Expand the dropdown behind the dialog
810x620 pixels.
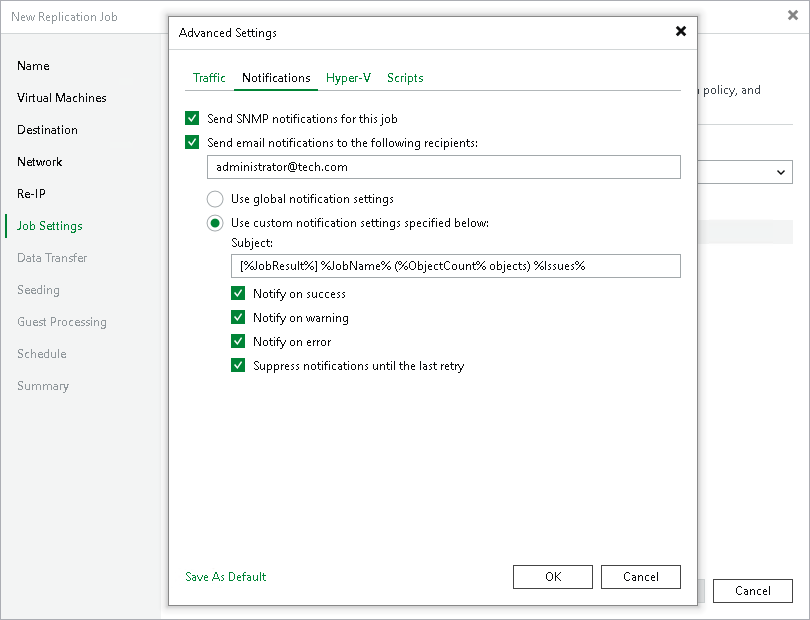pos(781,172)
